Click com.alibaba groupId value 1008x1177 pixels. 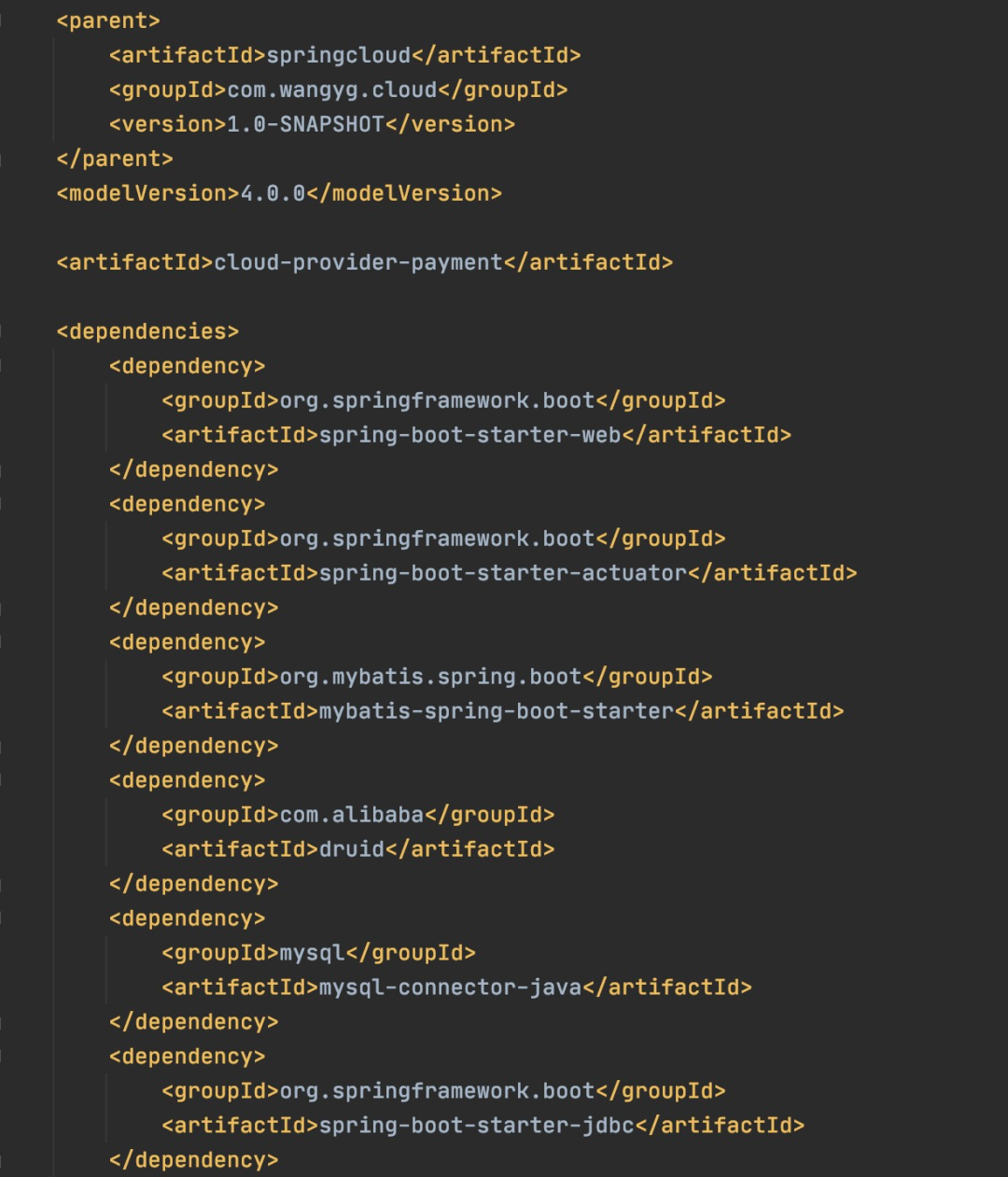click(x=353, y=815)
